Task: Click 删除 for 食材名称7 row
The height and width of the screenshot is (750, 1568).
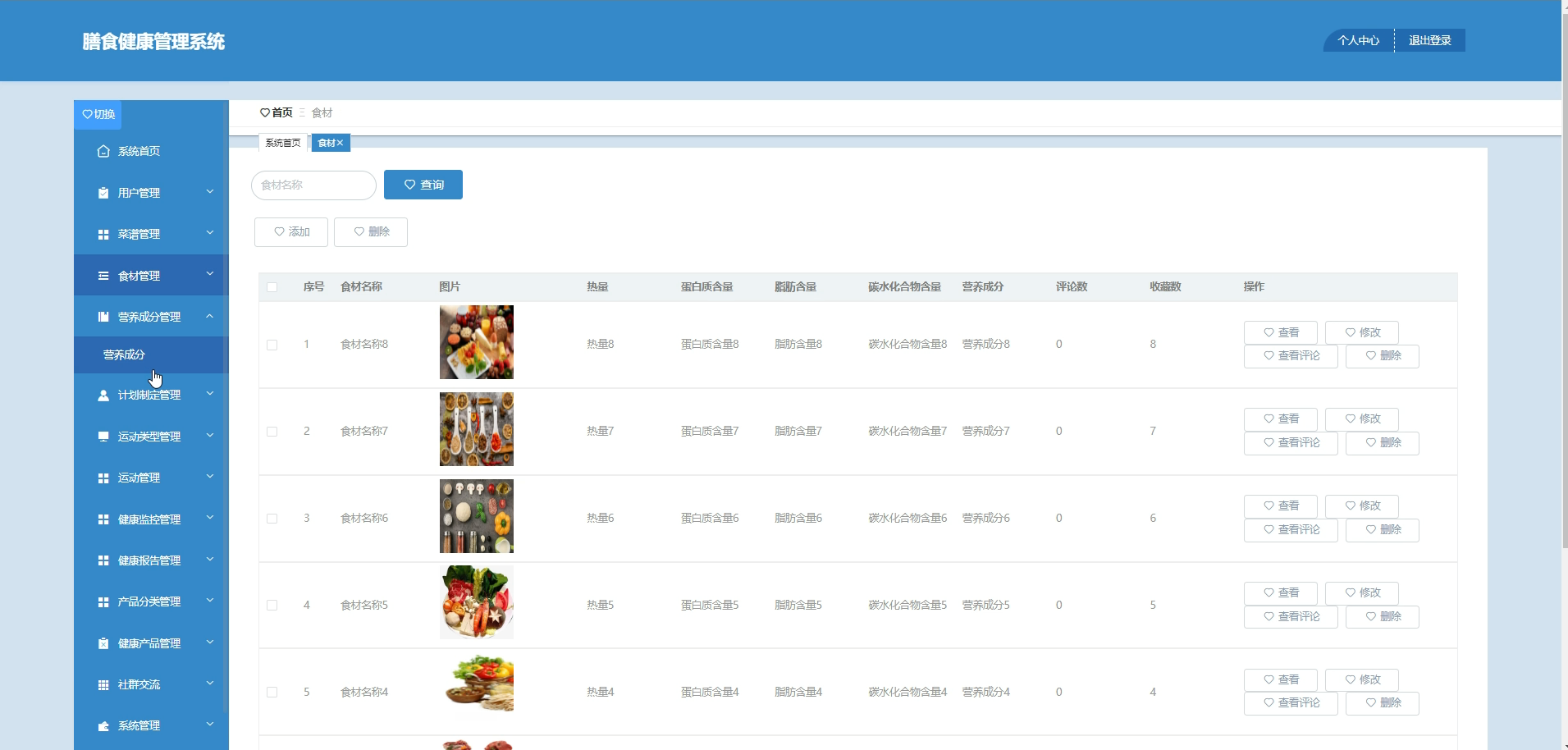Action: pyautogui.click(x=1383, y=443)
